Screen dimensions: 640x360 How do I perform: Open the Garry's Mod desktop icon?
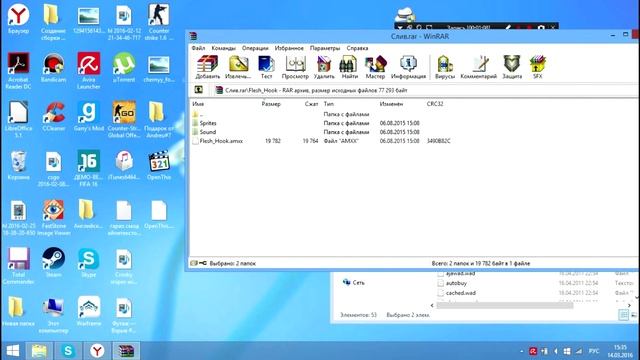coord(89,117)
